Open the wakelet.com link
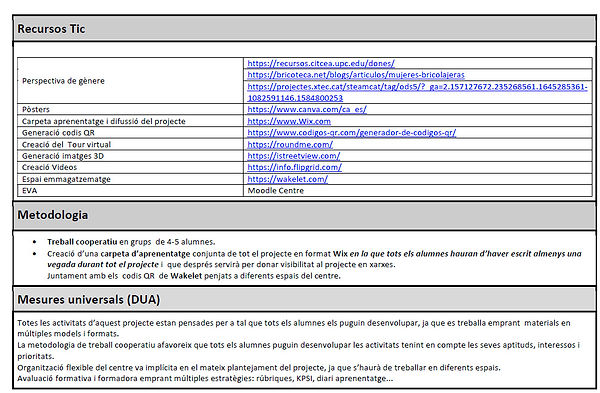Image resolution: width=600 pixels, height=393 pixels. (x=287, y=179)
